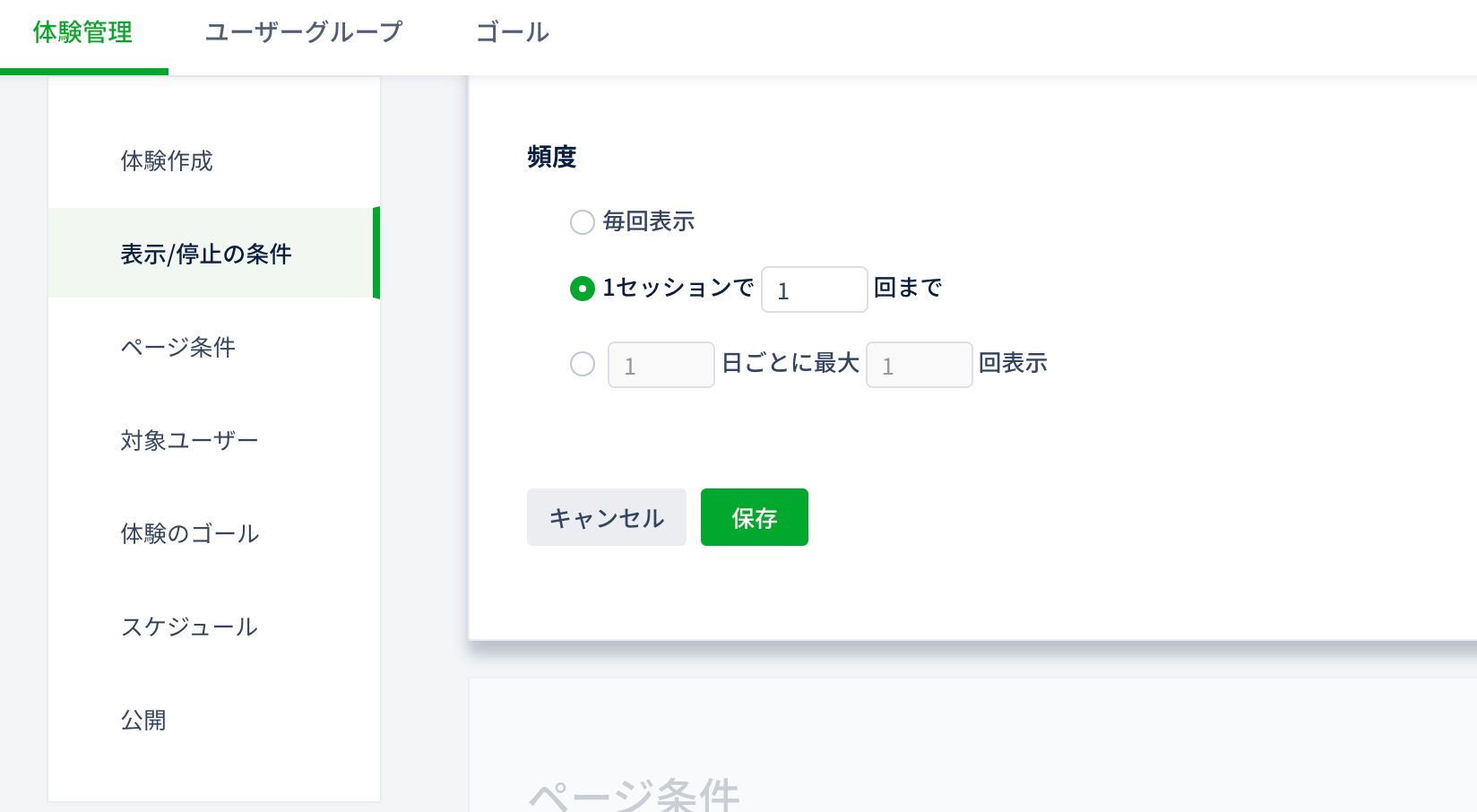Open the 公開 sidebar item

tap(143, 721)
